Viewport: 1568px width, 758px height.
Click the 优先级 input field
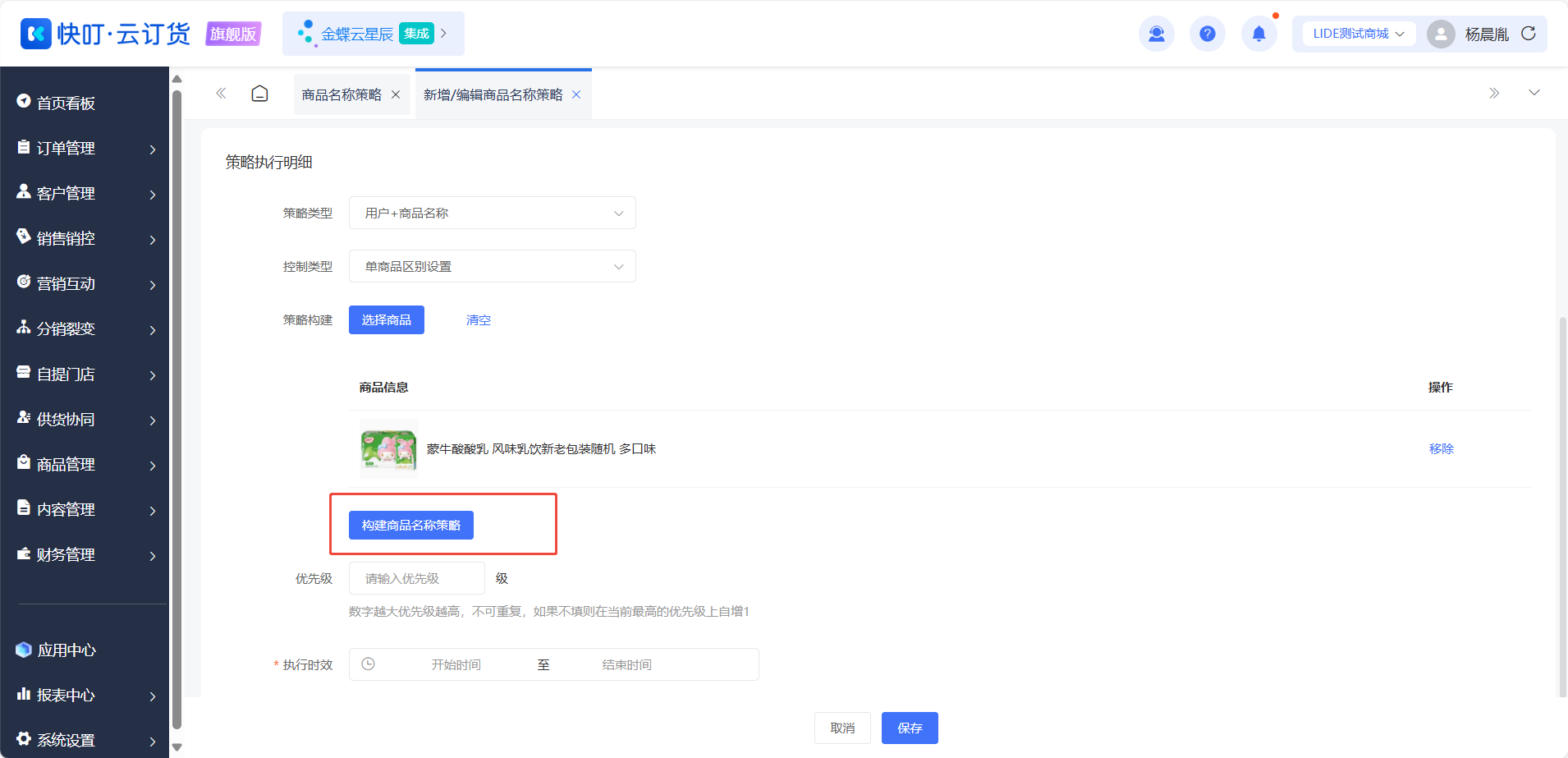(416, 578)
